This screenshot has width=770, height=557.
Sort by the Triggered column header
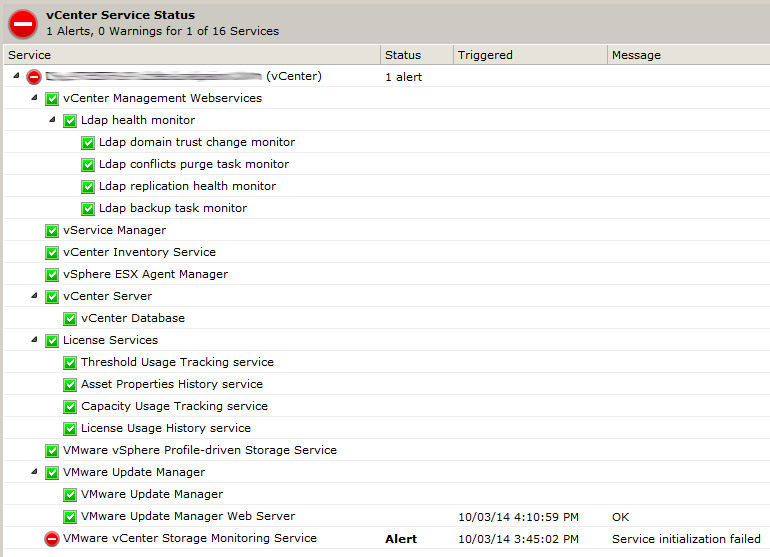530,55
